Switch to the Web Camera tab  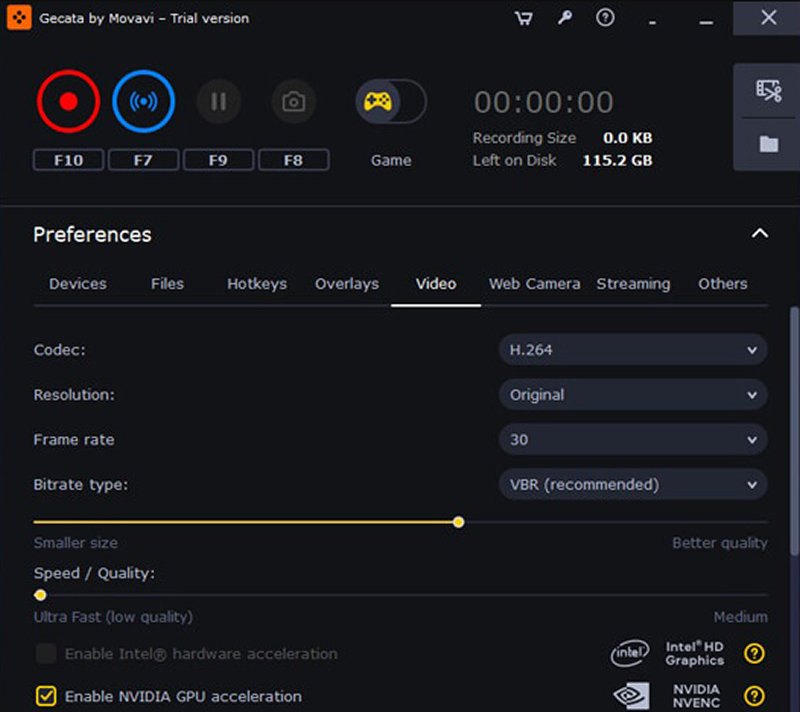pyautogui.click(x=534, y=284)
